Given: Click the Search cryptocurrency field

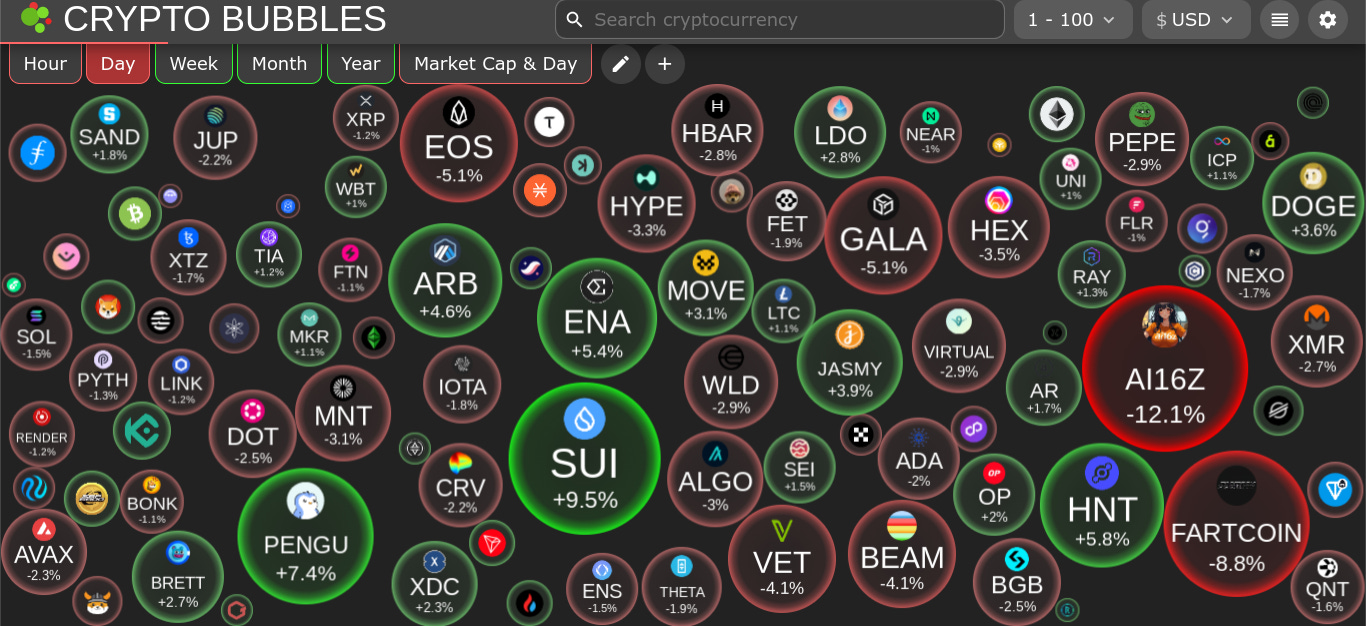Looking at the screenshot, I should tap(780, 19).
